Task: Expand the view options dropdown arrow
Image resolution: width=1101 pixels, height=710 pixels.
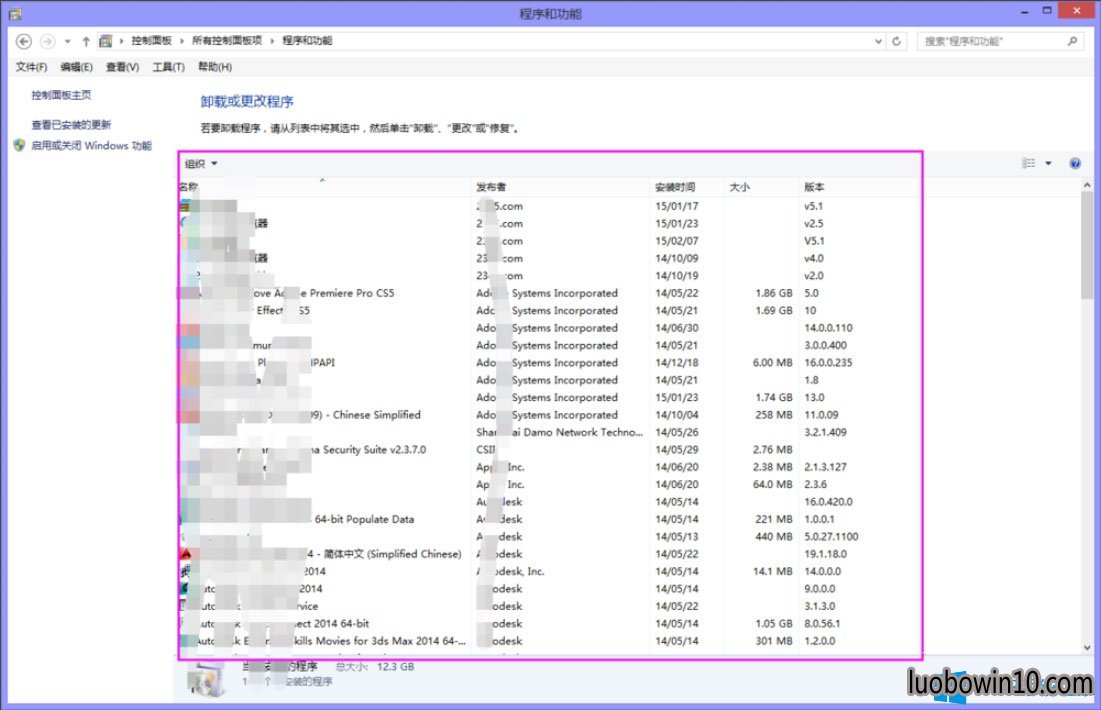Action: click(x=1048, y=163)
